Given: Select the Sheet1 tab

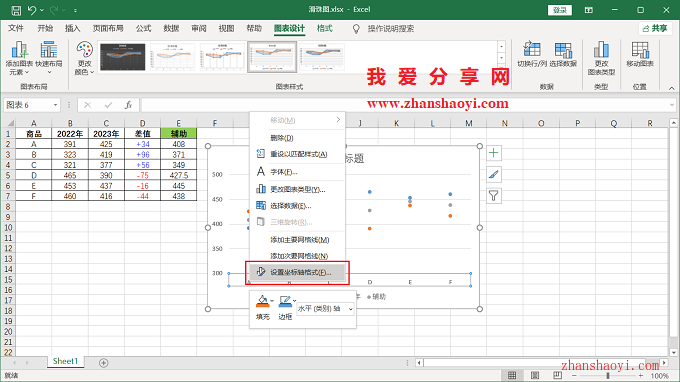Looking at the screenshot, I should pyautogui.click(x=65, y=361).
